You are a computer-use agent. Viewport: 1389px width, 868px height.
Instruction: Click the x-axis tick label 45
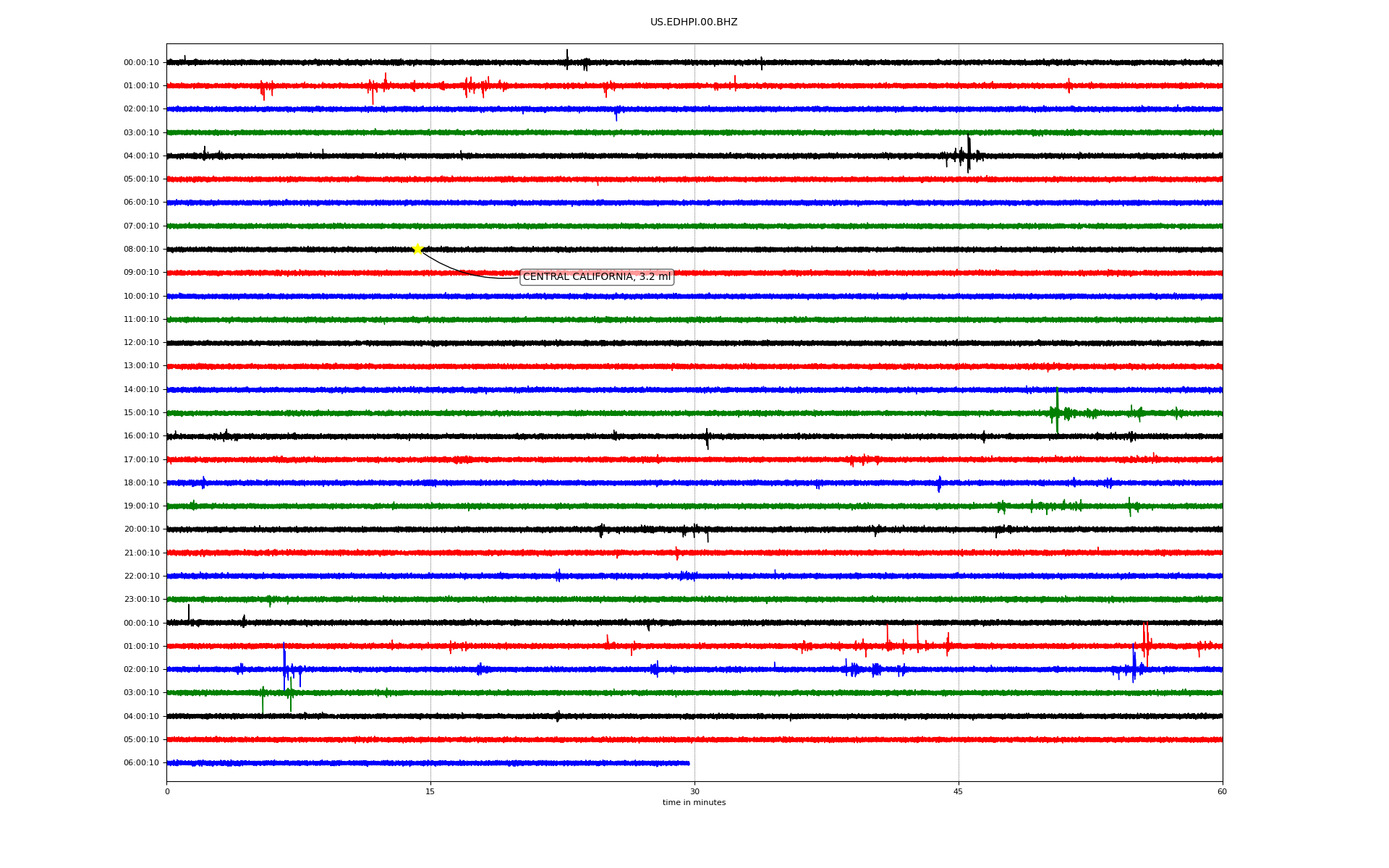click(x=959, y=791)
